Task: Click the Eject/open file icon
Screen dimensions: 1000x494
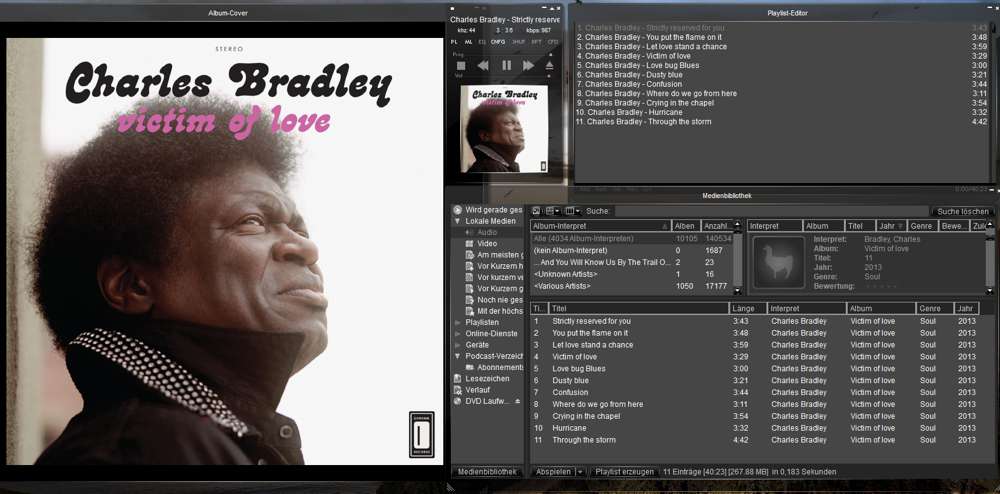Action: 549,65
